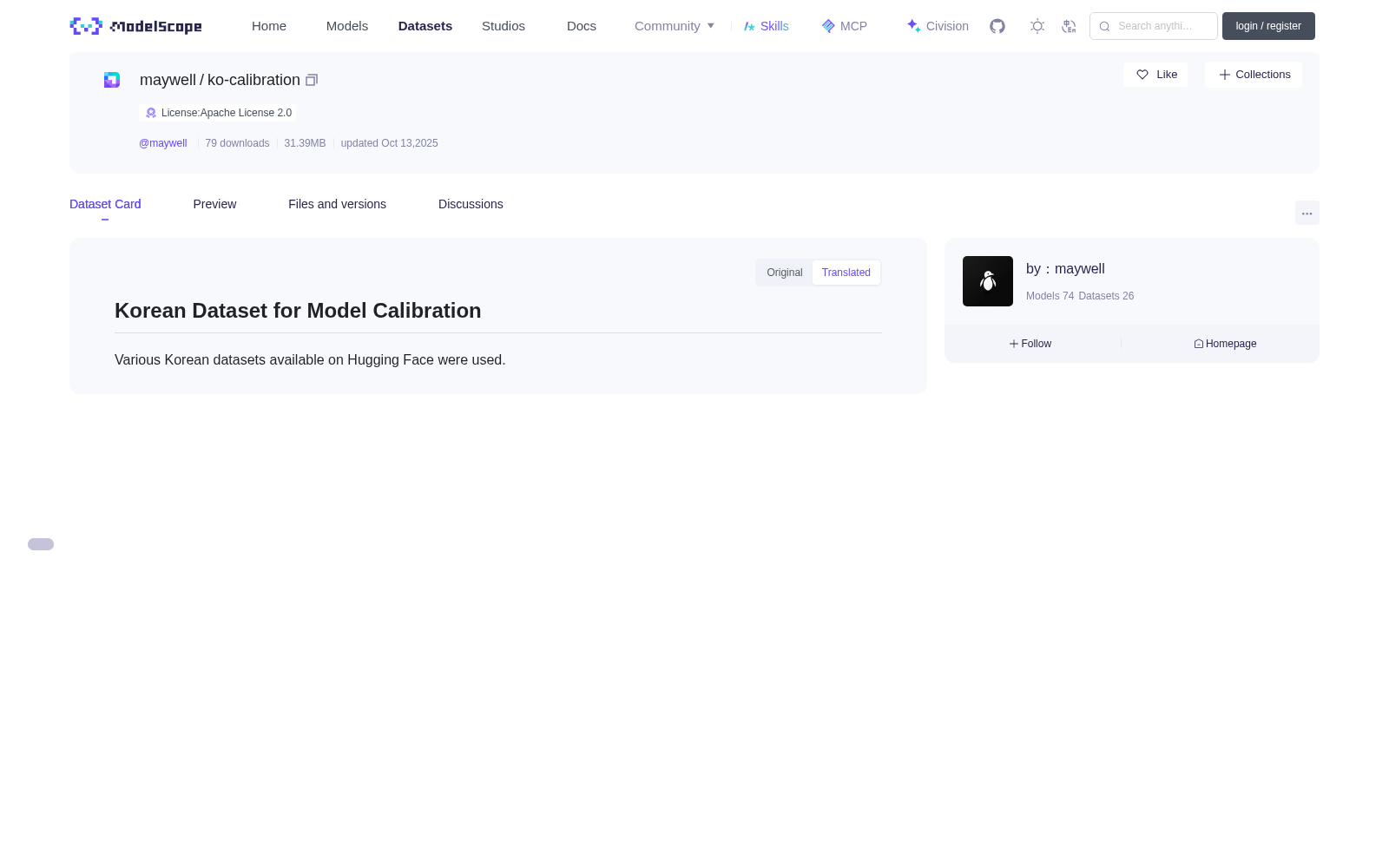Click the "updated Oct 13,2025" text
Screen dimensions: 1389x868
pos(389,143)
